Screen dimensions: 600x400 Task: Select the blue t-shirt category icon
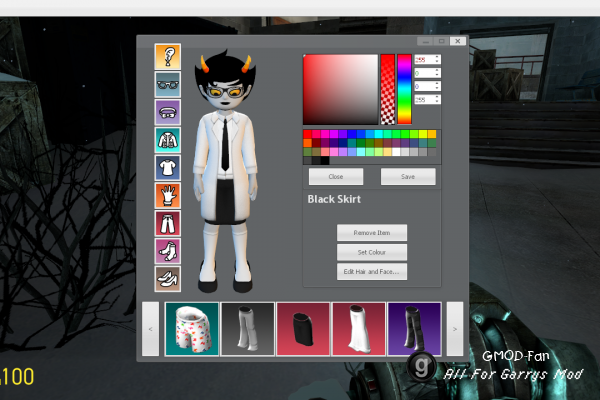point(168,168)
